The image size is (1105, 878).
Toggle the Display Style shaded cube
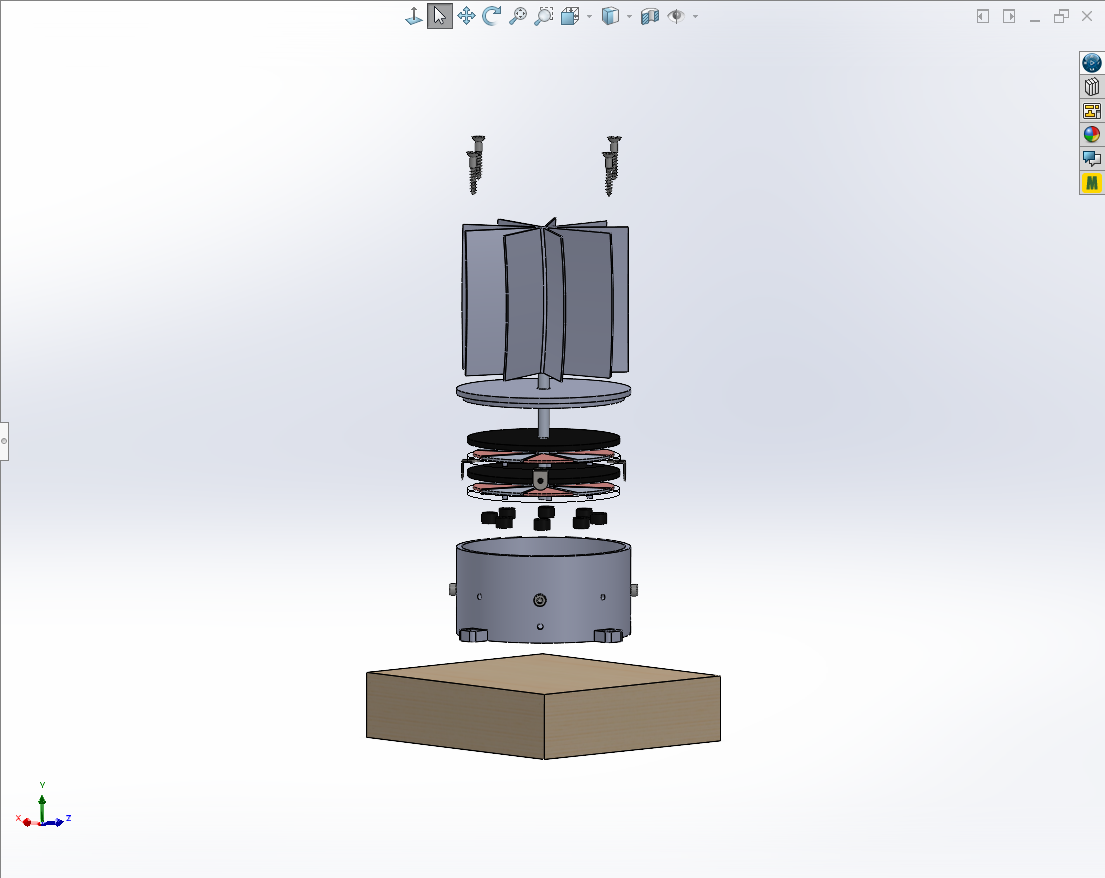(612, 15)
